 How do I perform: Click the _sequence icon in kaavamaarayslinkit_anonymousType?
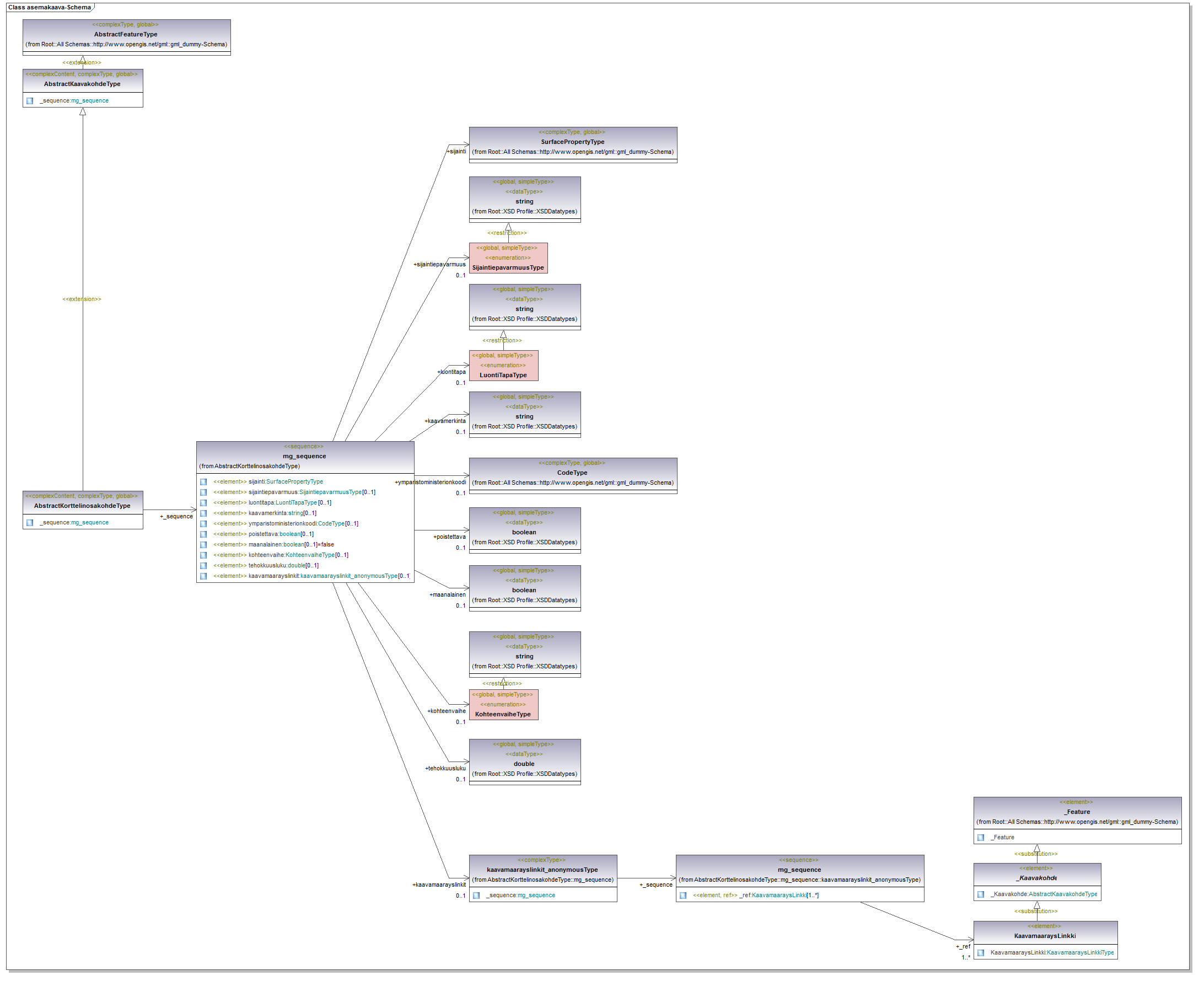click(x=476, y=896)
